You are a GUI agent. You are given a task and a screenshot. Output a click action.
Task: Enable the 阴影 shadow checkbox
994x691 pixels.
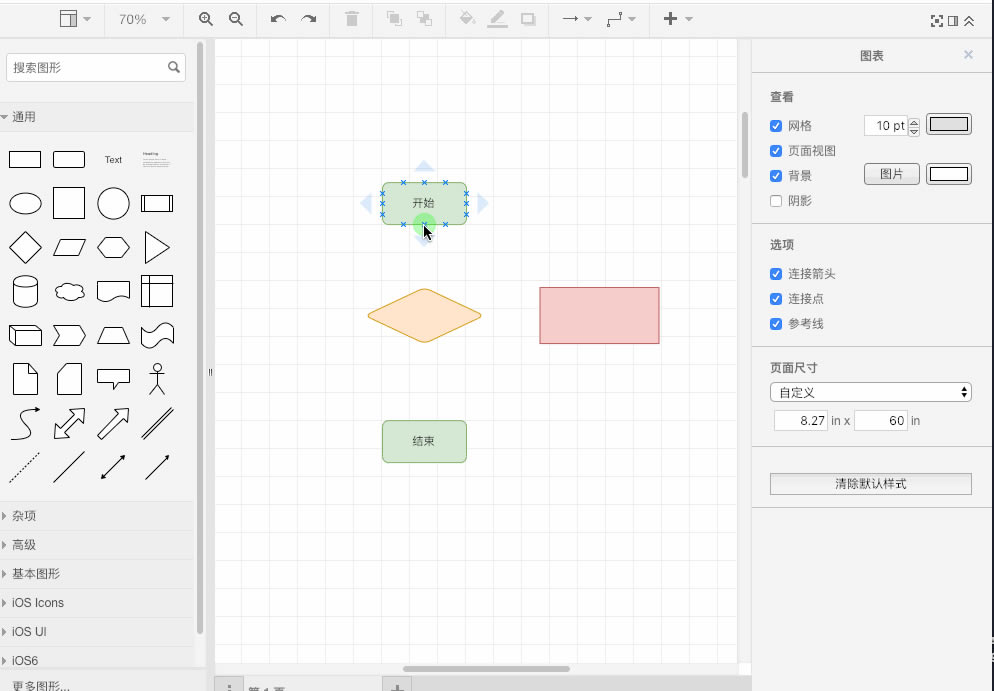[x=776, y=201]
